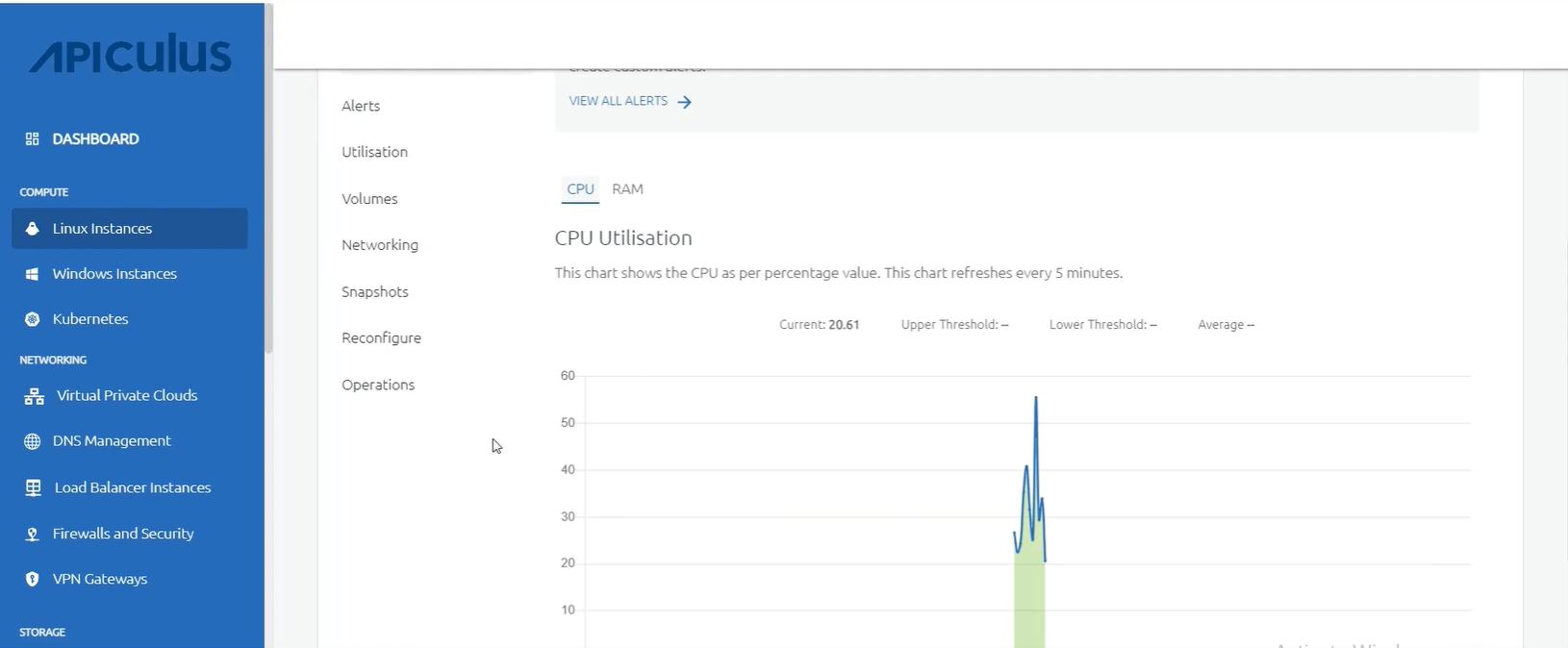
Task: Select the Reconfigure section
Action: tap(381, 338)
